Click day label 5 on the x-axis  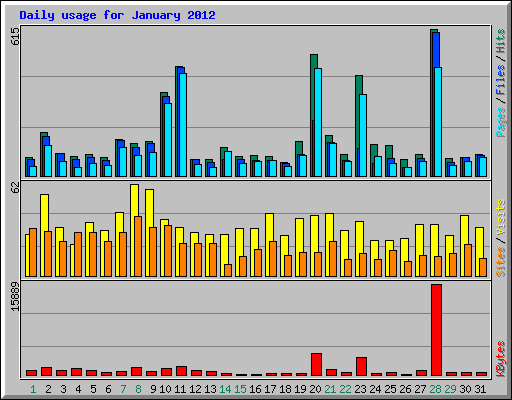(x=93, y=389)
